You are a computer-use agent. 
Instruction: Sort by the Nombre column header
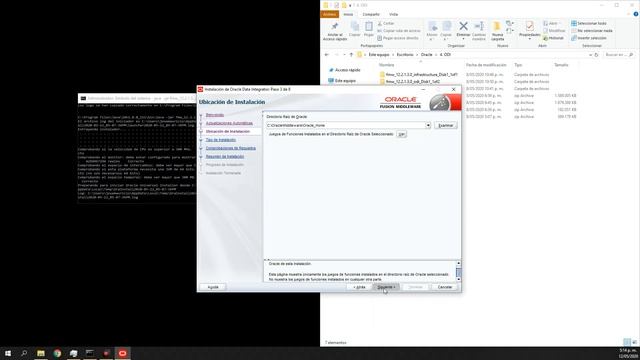[x=386, y=65]
